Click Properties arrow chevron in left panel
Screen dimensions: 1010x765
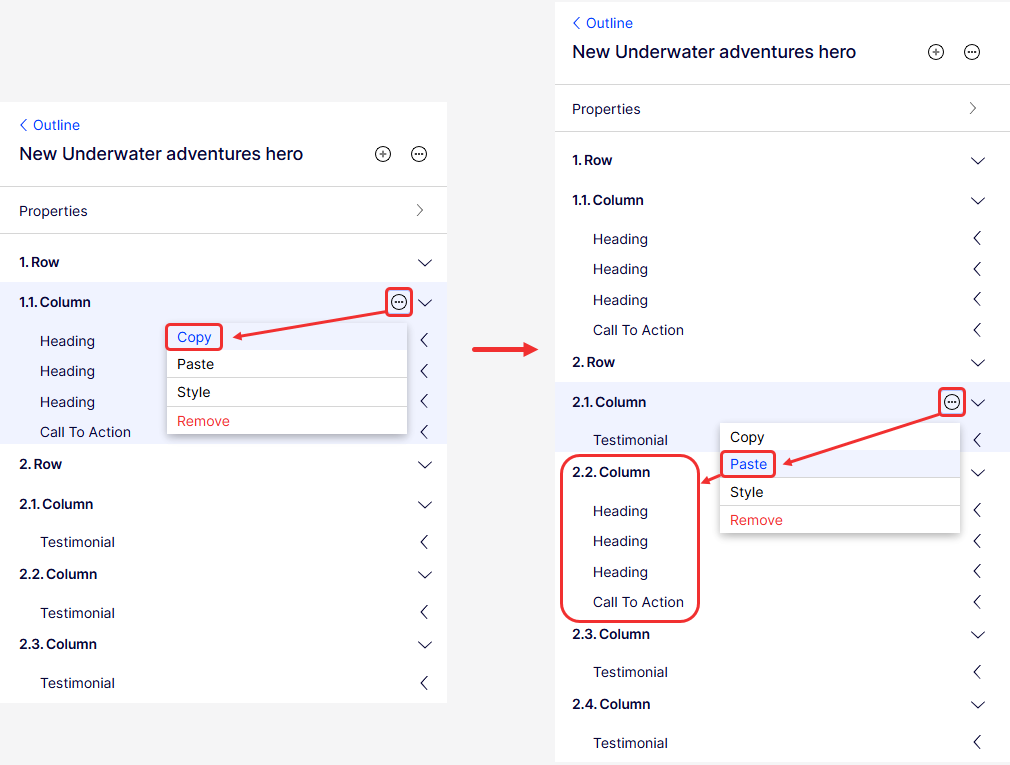point(420,210)
